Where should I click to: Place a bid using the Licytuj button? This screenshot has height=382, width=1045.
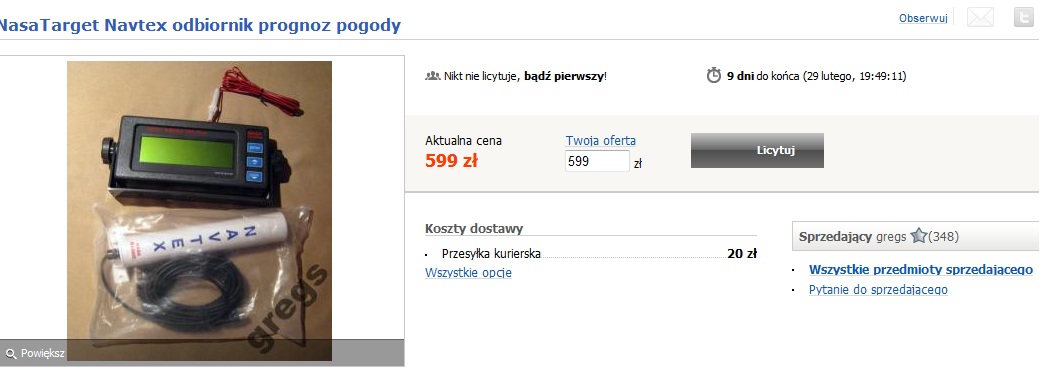(757, 151)
